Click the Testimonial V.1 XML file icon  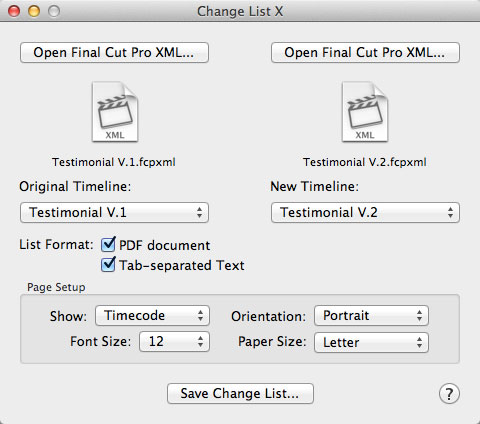point(115,112)
